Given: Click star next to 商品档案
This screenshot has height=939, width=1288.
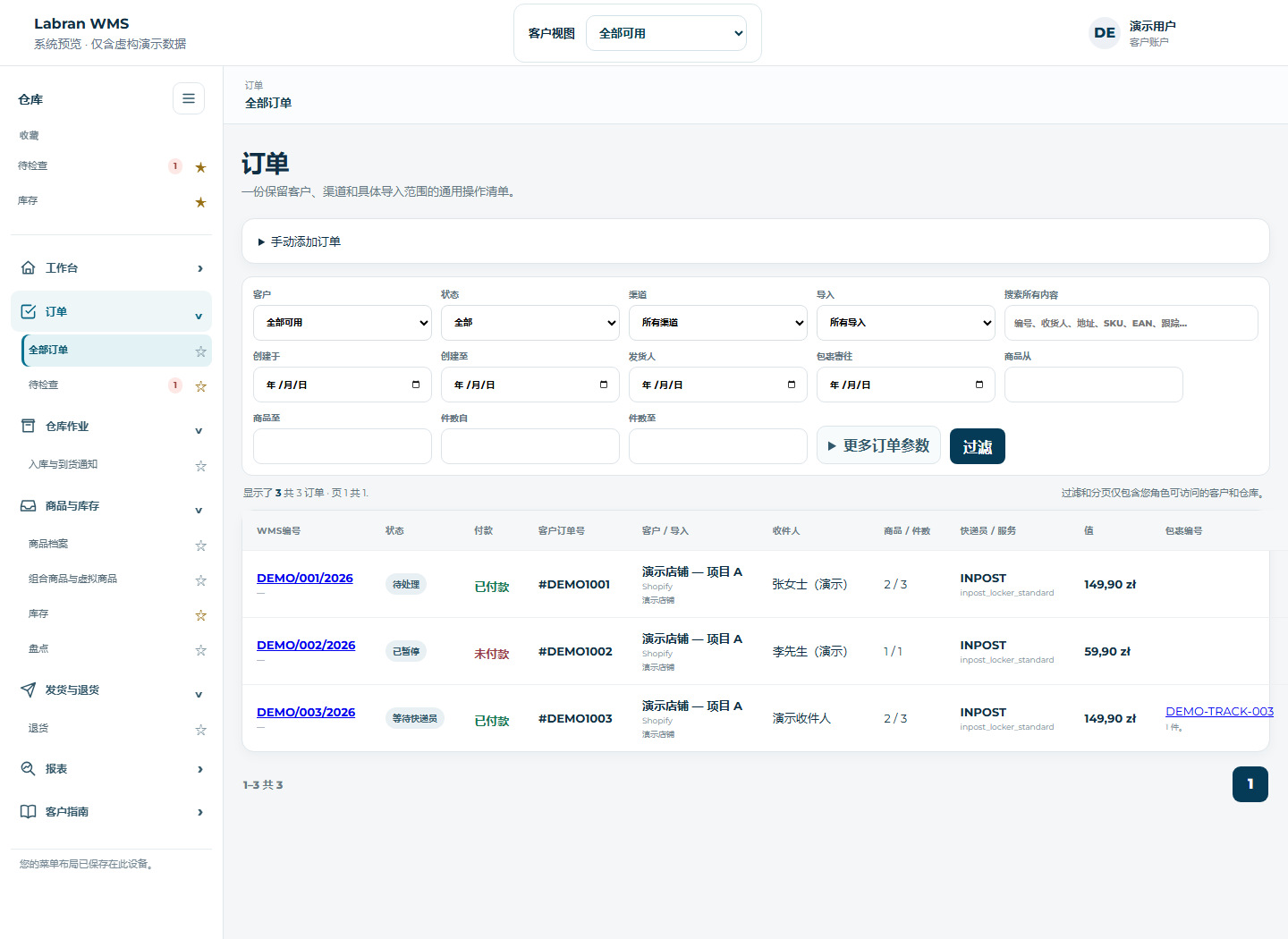Looking at the screenshot, I should pos(201,546).
